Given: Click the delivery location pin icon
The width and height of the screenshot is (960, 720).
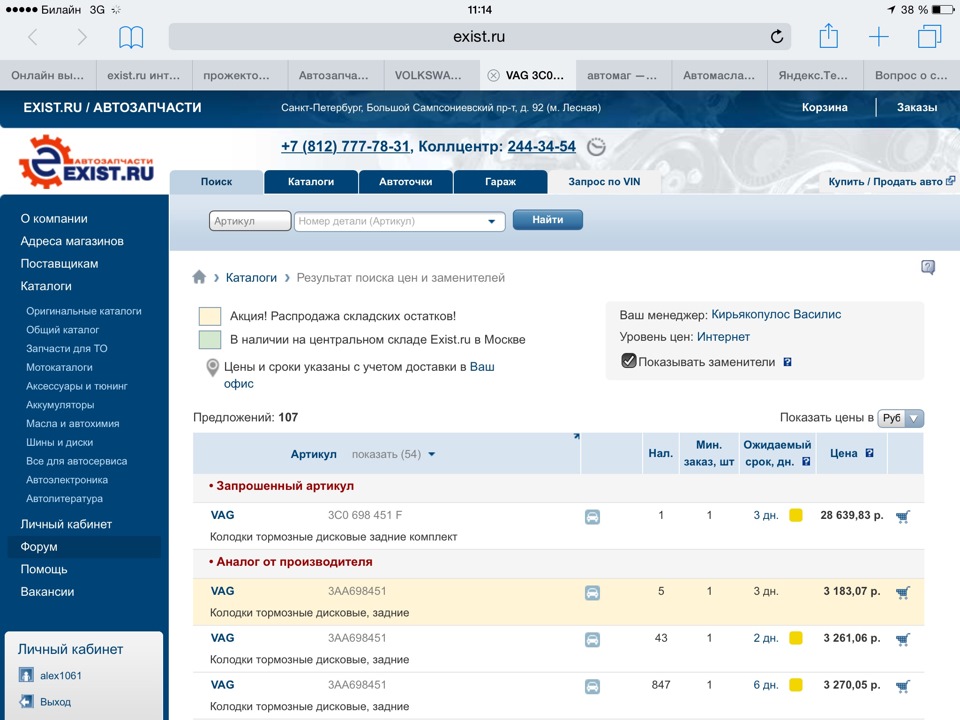Looking at the screenshot, I should click(x=212, y=367).
